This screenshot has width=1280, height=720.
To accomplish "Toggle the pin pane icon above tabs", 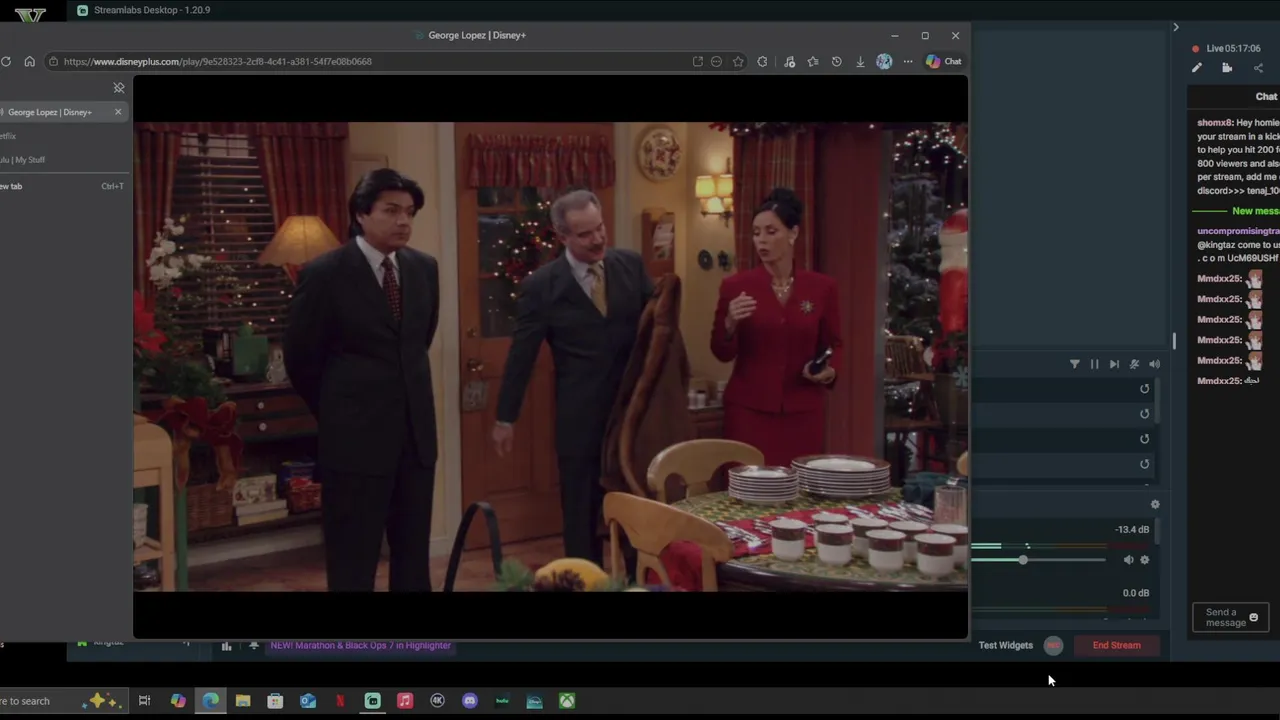I will [119, 88].
